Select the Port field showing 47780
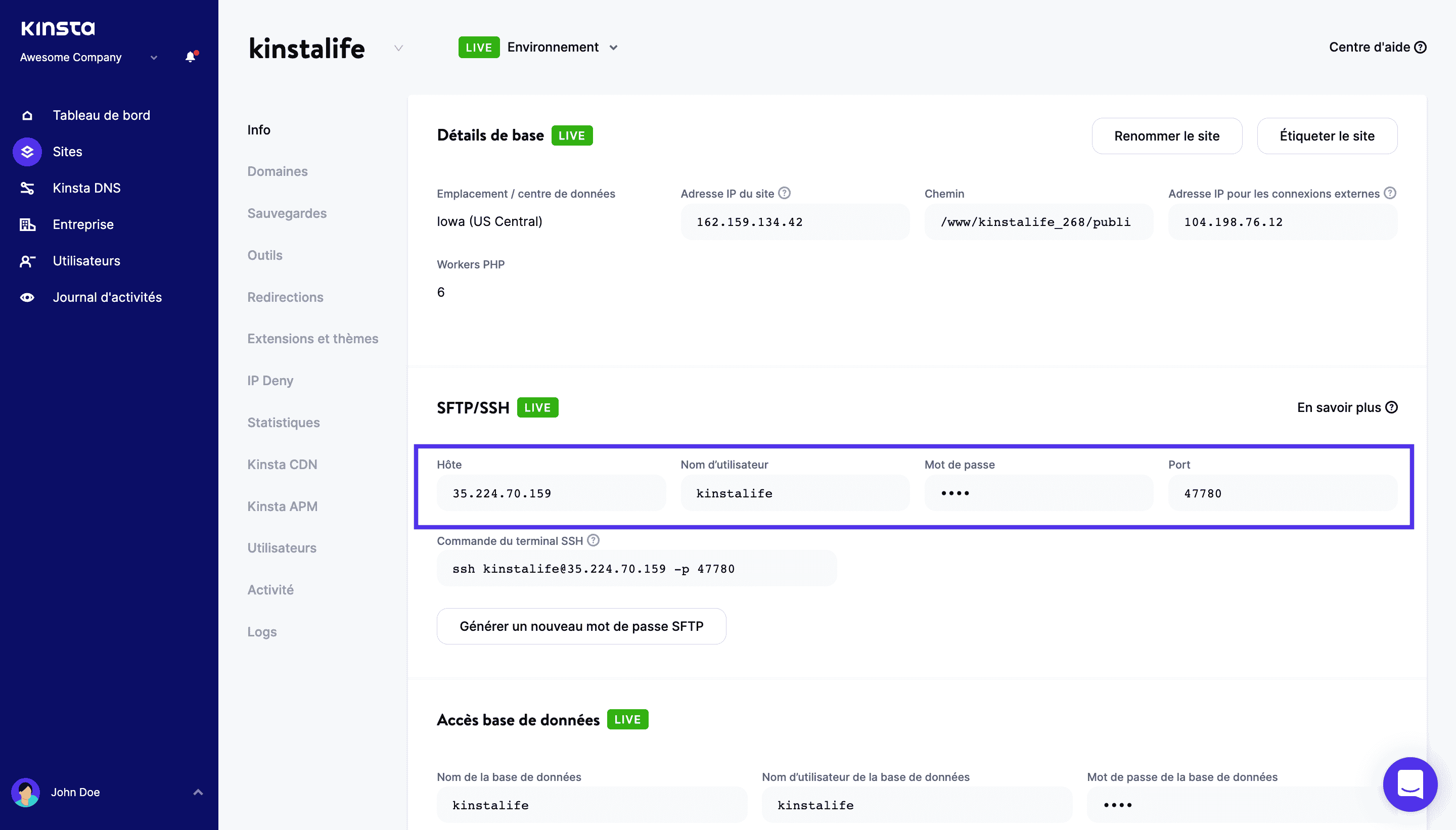Image resolution: width=1456 pixels, height=830 pixels. click(x=1282, y=493)
